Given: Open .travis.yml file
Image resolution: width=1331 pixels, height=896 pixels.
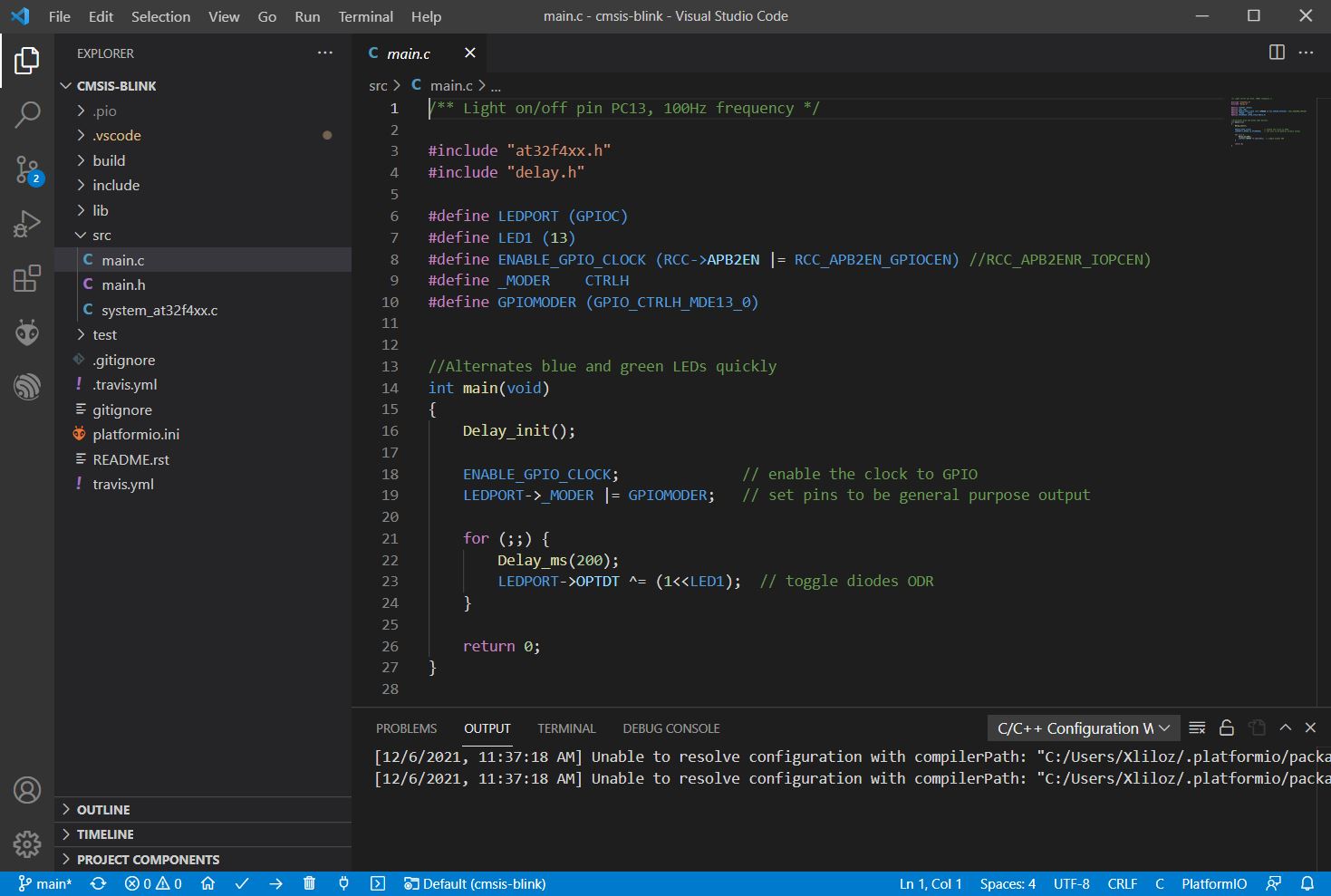Looking at the screenshot, I should (x=203, y=384).
